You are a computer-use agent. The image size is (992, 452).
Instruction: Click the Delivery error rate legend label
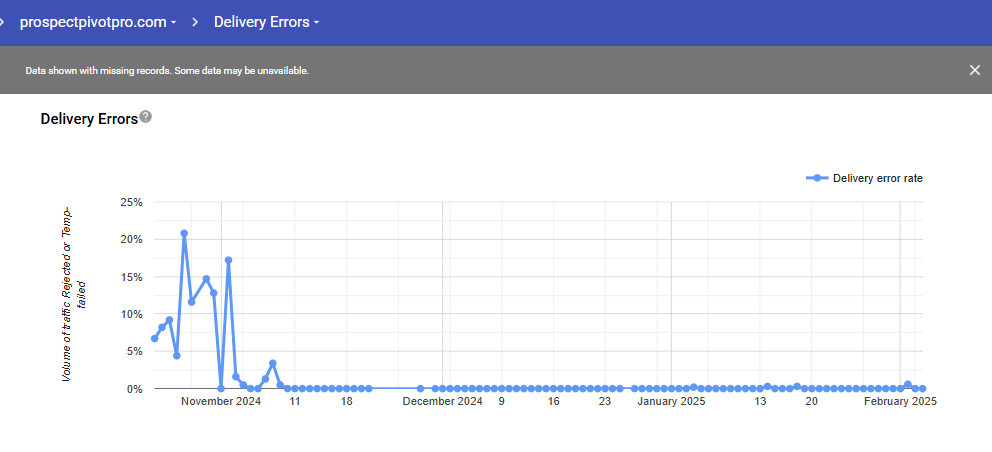(877, 178)
